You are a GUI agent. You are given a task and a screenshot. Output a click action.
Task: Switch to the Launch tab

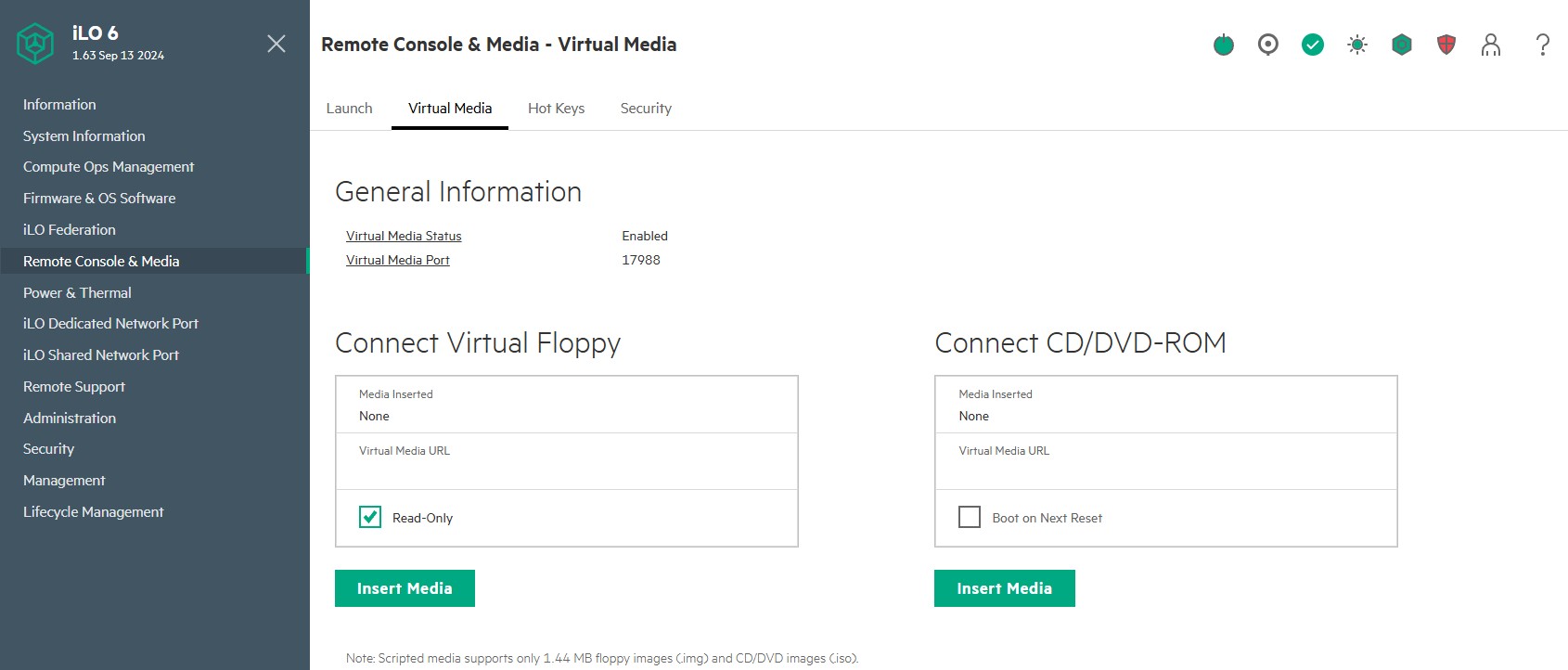tap(350, 109)
